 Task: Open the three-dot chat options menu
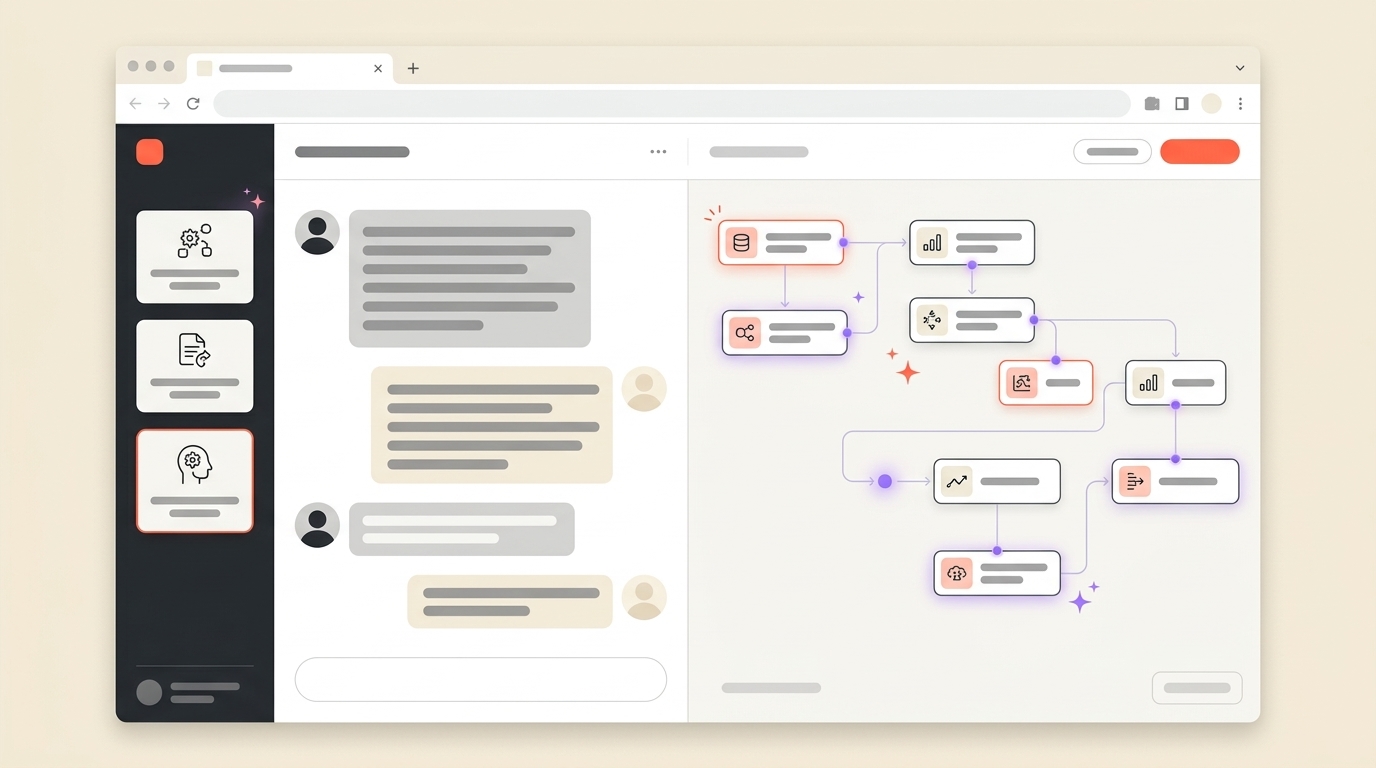coord(658,152)
